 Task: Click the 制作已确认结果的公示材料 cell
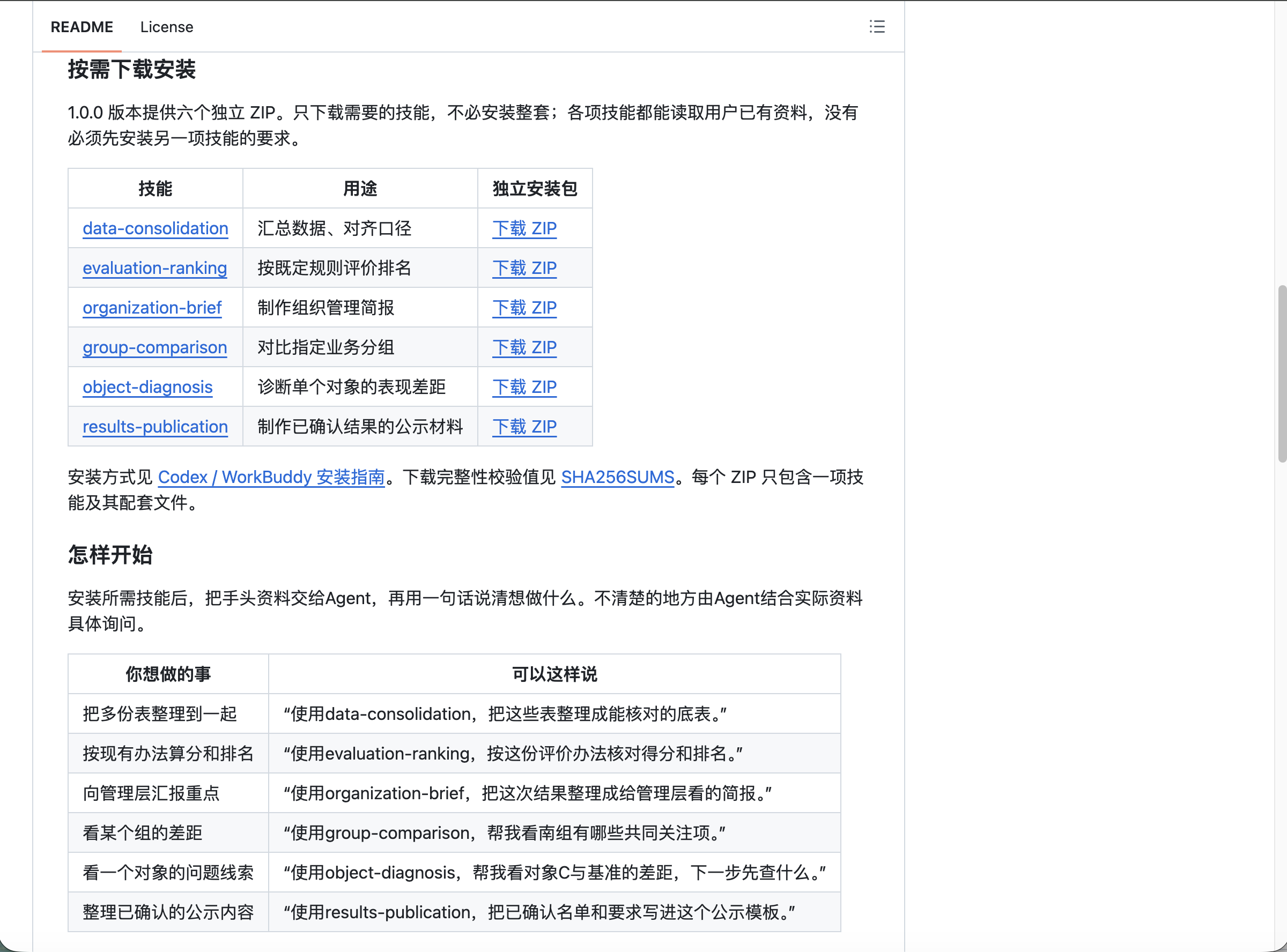click(360, 427)
